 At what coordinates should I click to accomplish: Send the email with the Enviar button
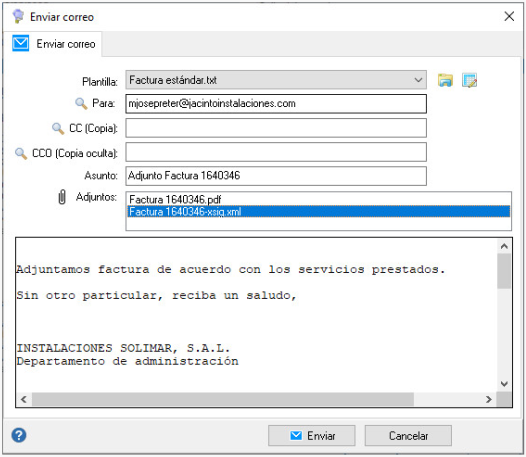point(312,436)
